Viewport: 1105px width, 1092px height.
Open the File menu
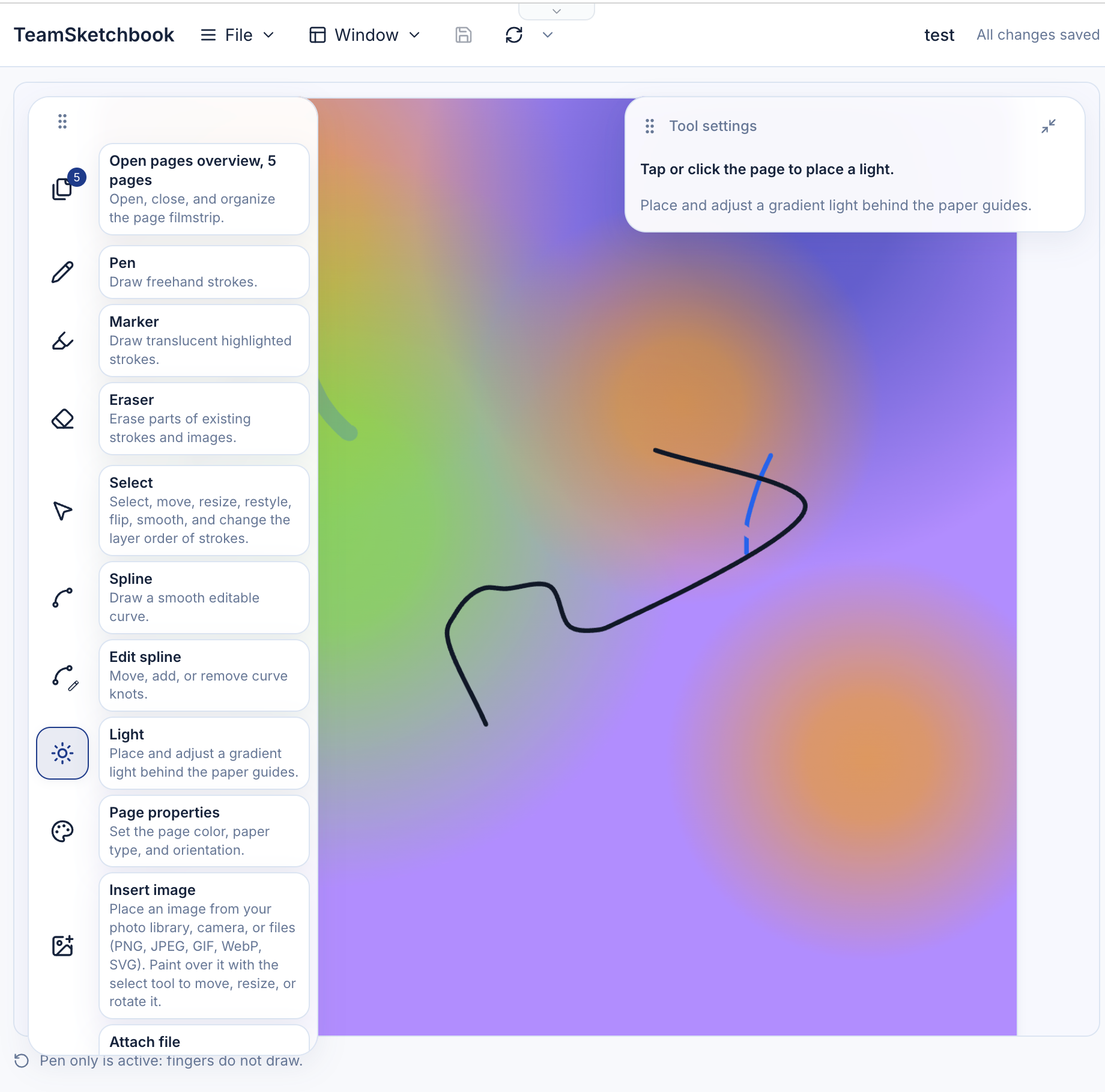tap(238, 35)
